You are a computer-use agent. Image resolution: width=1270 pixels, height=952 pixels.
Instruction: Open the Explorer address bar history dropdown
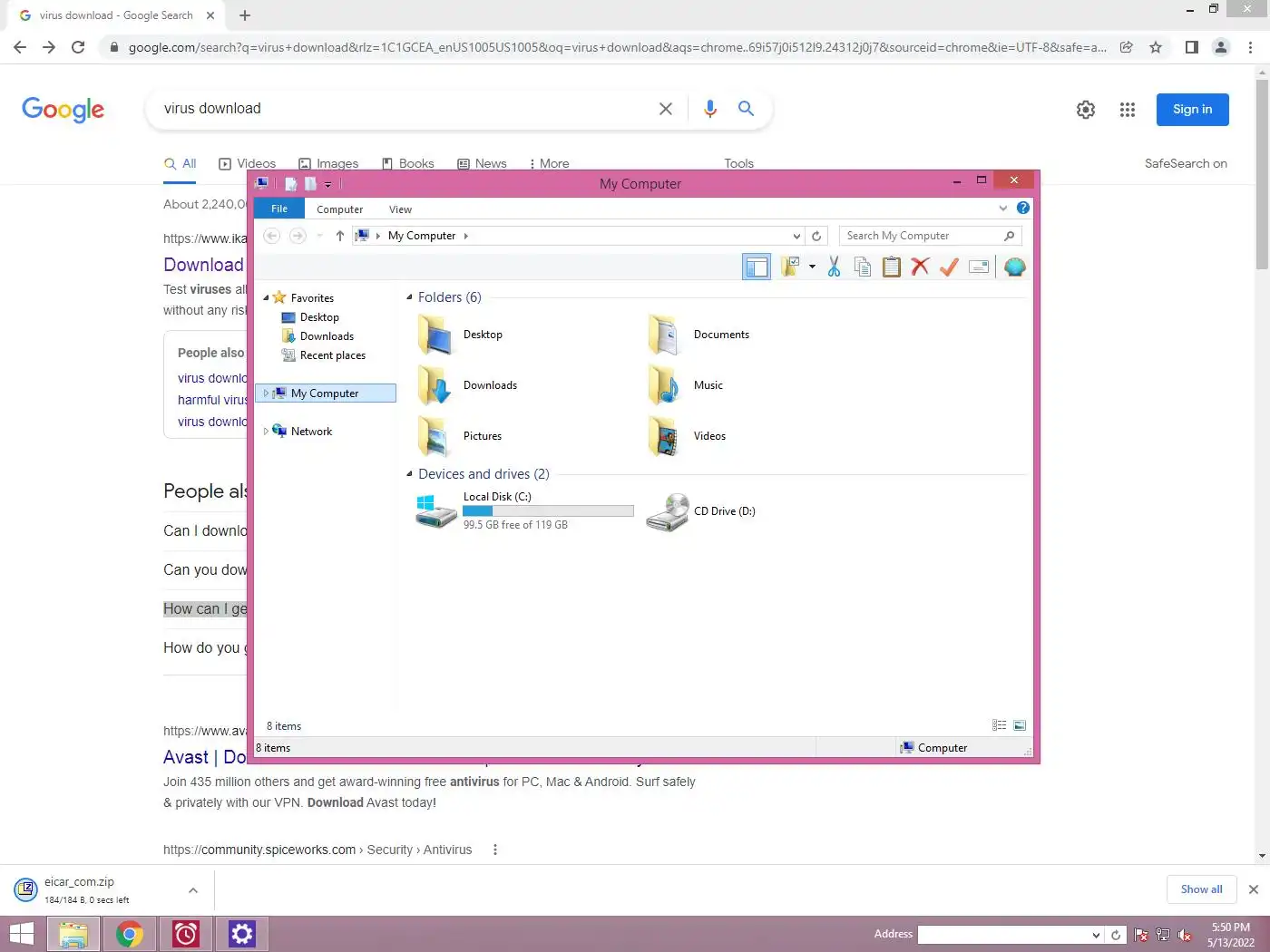coord(796,236)
